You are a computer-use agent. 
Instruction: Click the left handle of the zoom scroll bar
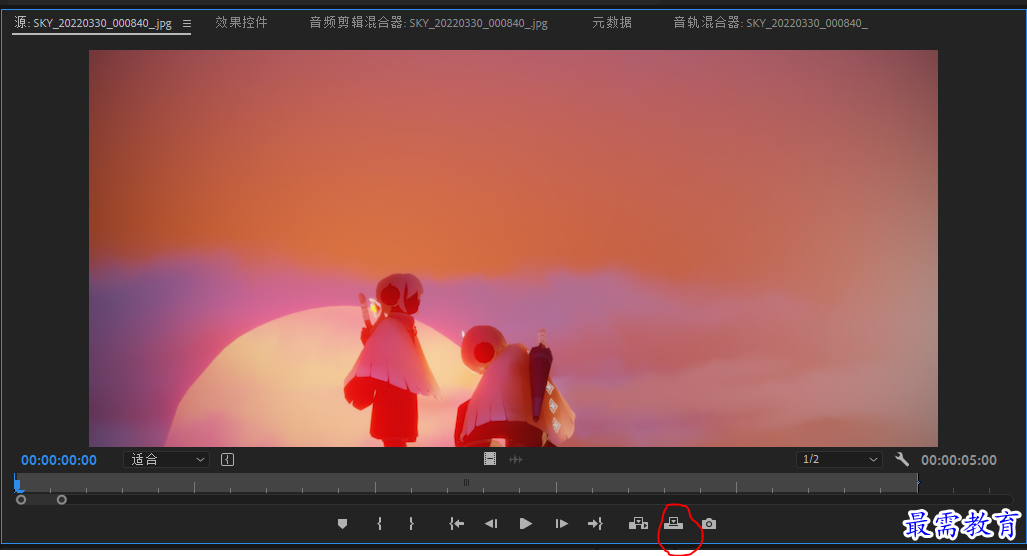pos(21,500)
